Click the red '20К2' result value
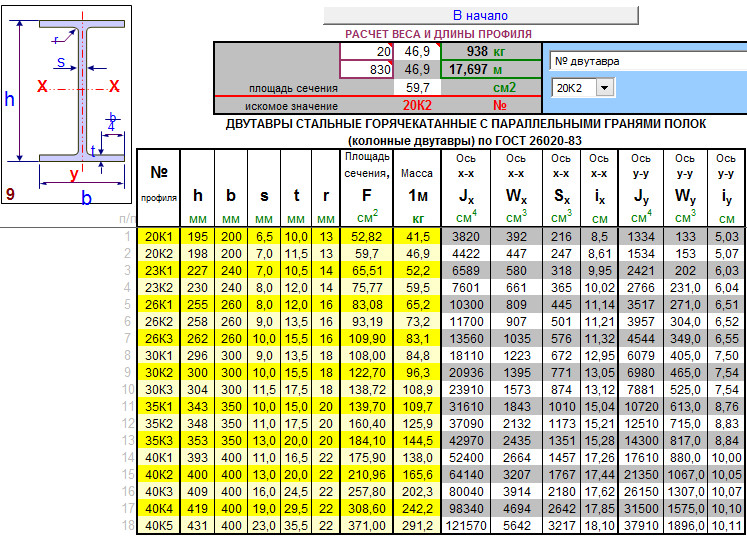This screenshot has width=747, height=539. pyautogui.click(x=417, y=105)
